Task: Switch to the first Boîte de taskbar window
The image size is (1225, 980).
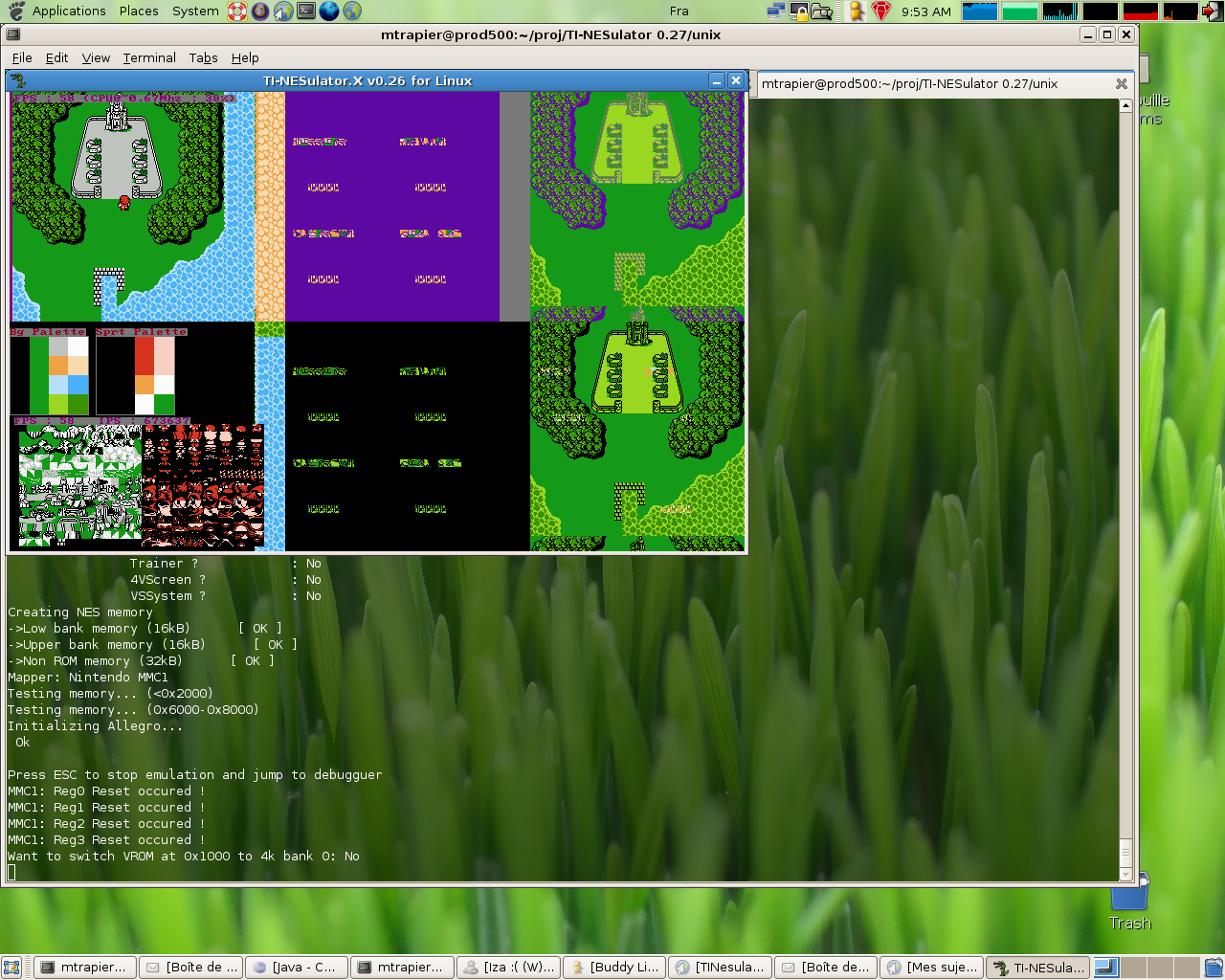Action: click(190, 968)
